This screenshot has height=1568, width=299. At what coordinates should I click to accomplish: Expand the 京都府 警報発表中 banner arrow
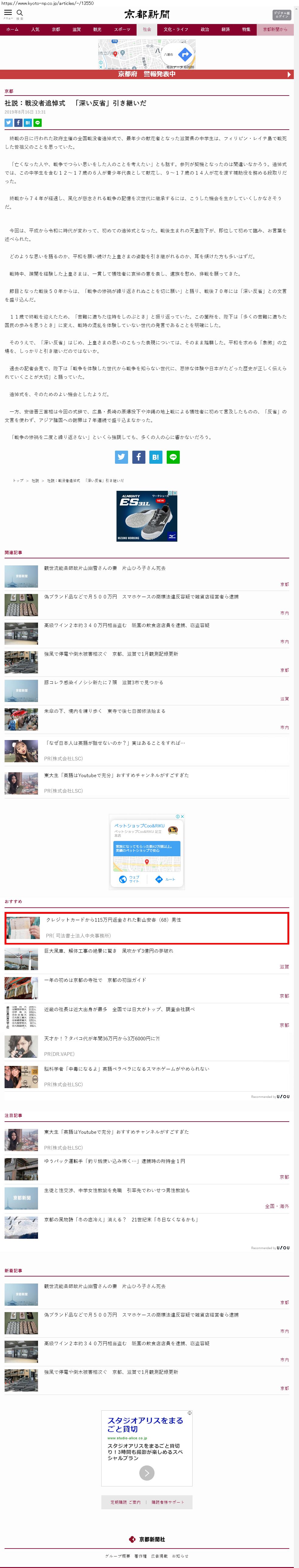[289, 74]
